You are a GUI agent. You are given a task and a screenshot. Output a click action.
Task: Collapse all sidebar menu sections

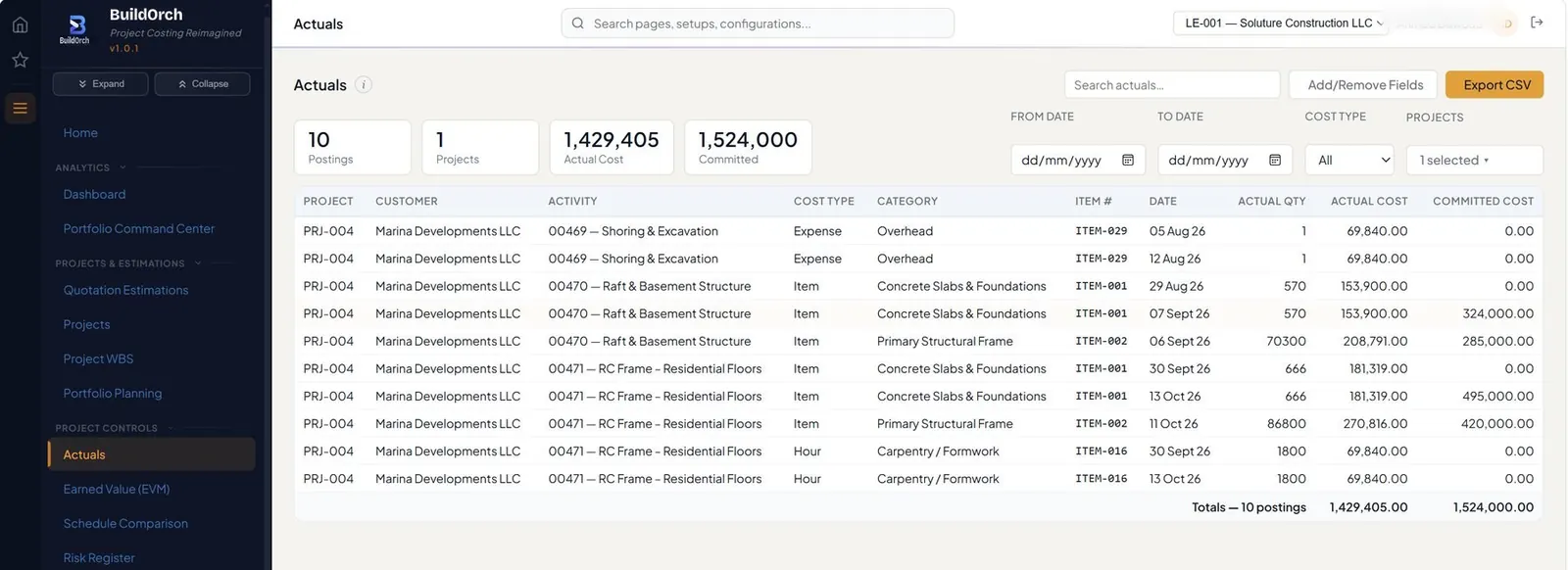tap(203, 84)
